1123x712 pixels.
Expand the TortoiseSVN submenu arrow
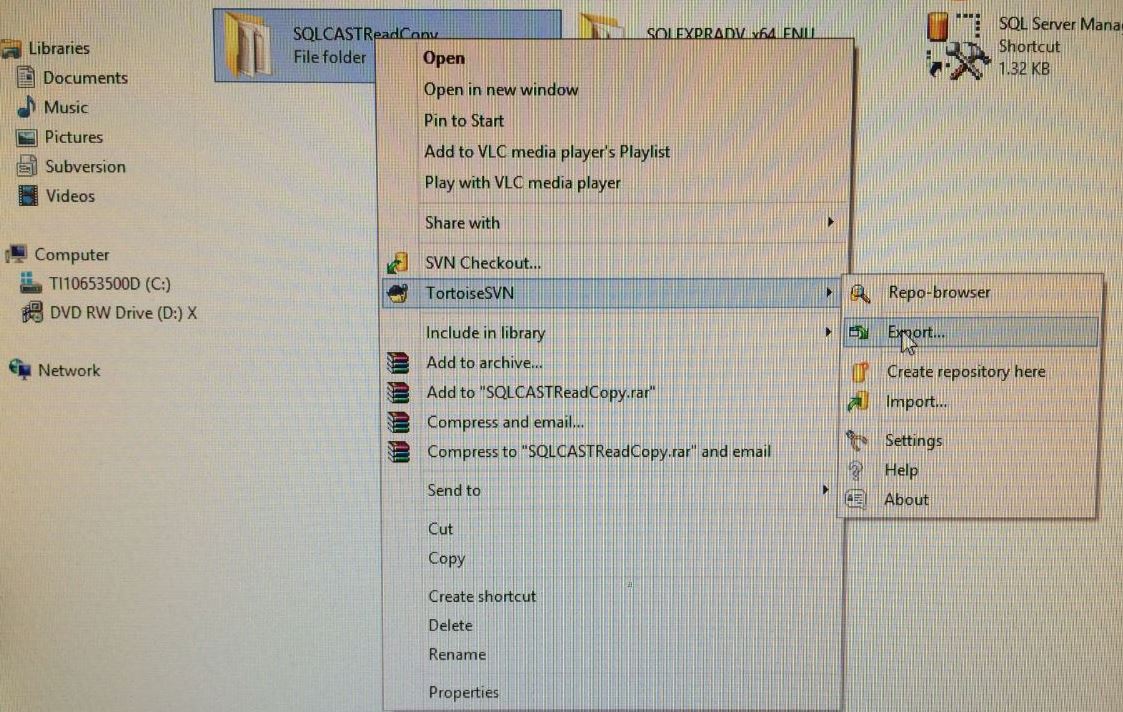[x=829, y=292]
